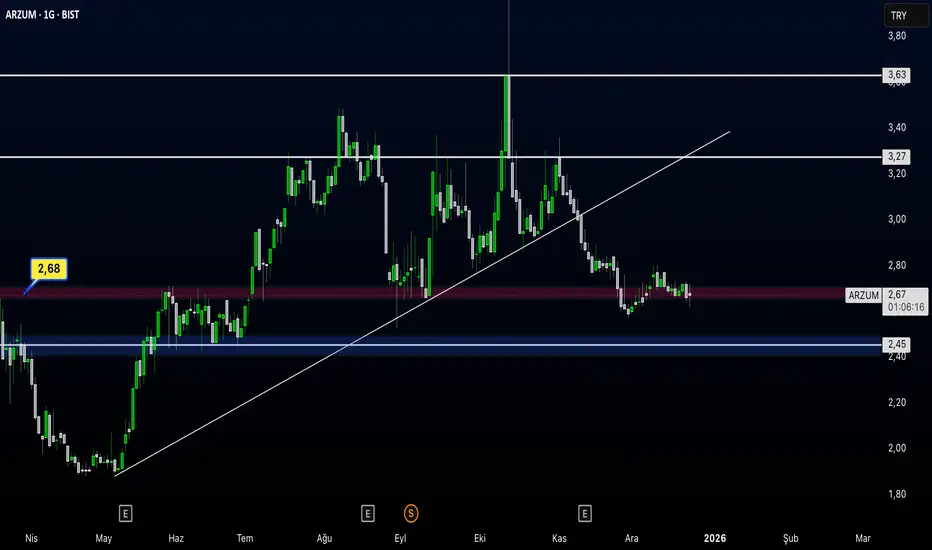
Task: Click the Şub month label
Action: point(791,538)
